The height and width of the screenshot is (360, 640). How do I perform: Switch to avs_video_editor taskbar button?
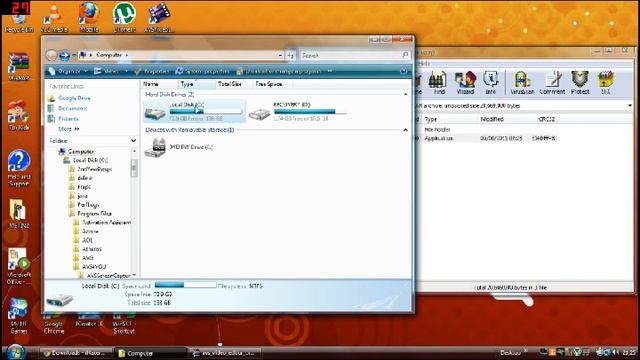tap(225, 353)
